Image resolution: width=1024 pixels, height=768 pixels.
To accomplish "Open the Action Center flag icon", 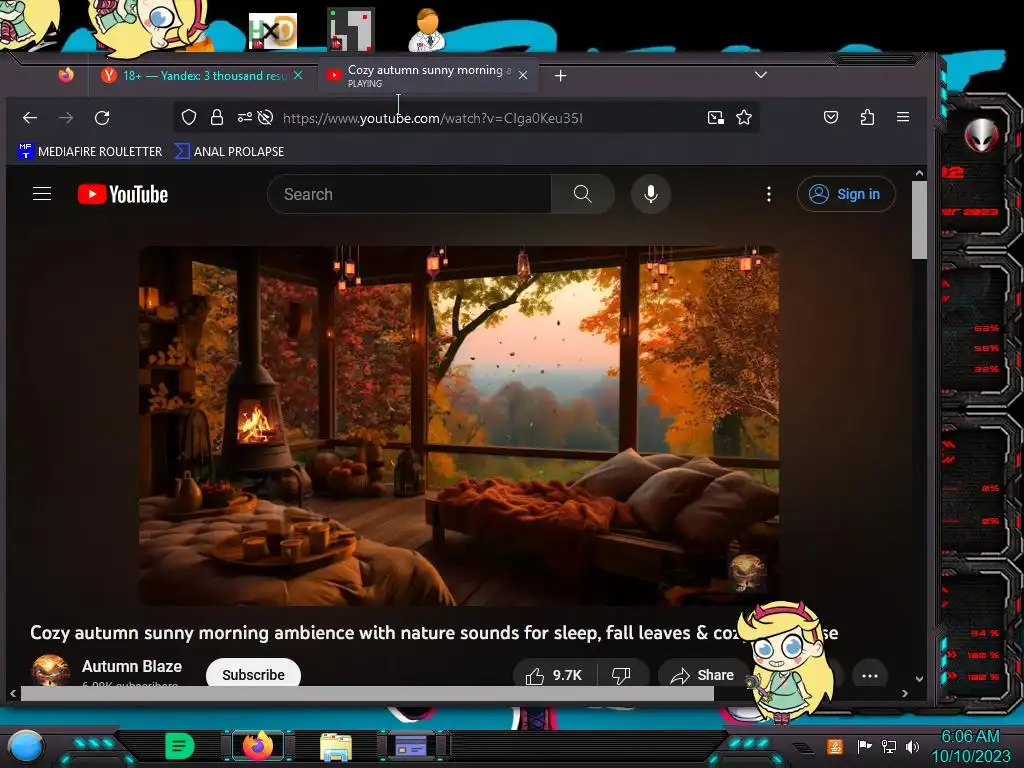I will (x=865, y=746).
